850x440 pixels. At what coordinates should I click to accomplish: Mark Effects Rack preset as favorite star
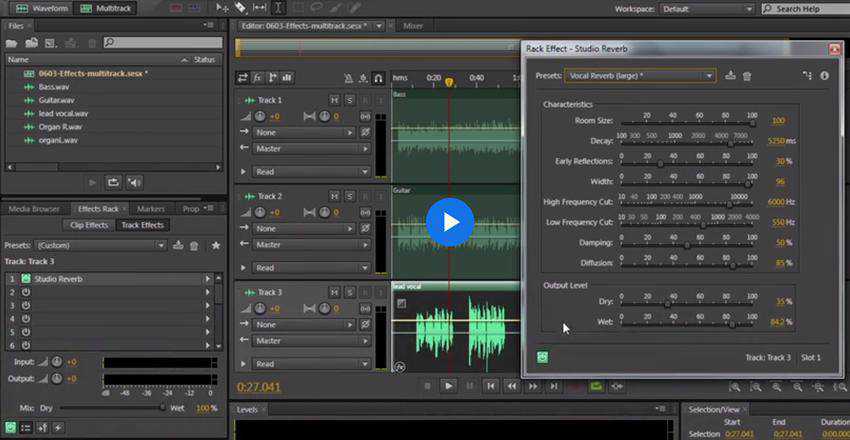click(215, 245)
